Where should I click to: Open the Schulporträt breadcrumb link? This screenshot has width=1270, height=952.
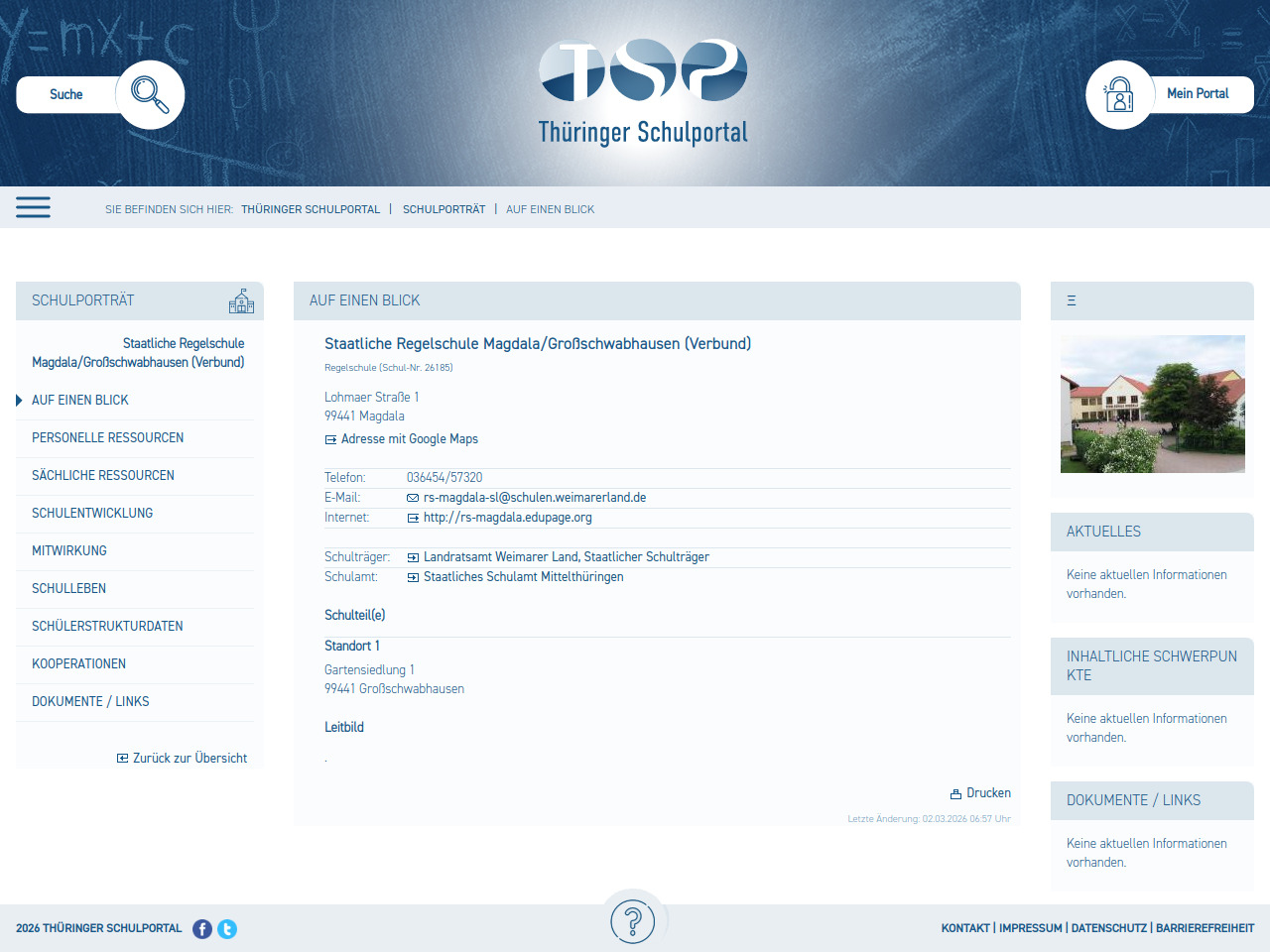point(444,209)
